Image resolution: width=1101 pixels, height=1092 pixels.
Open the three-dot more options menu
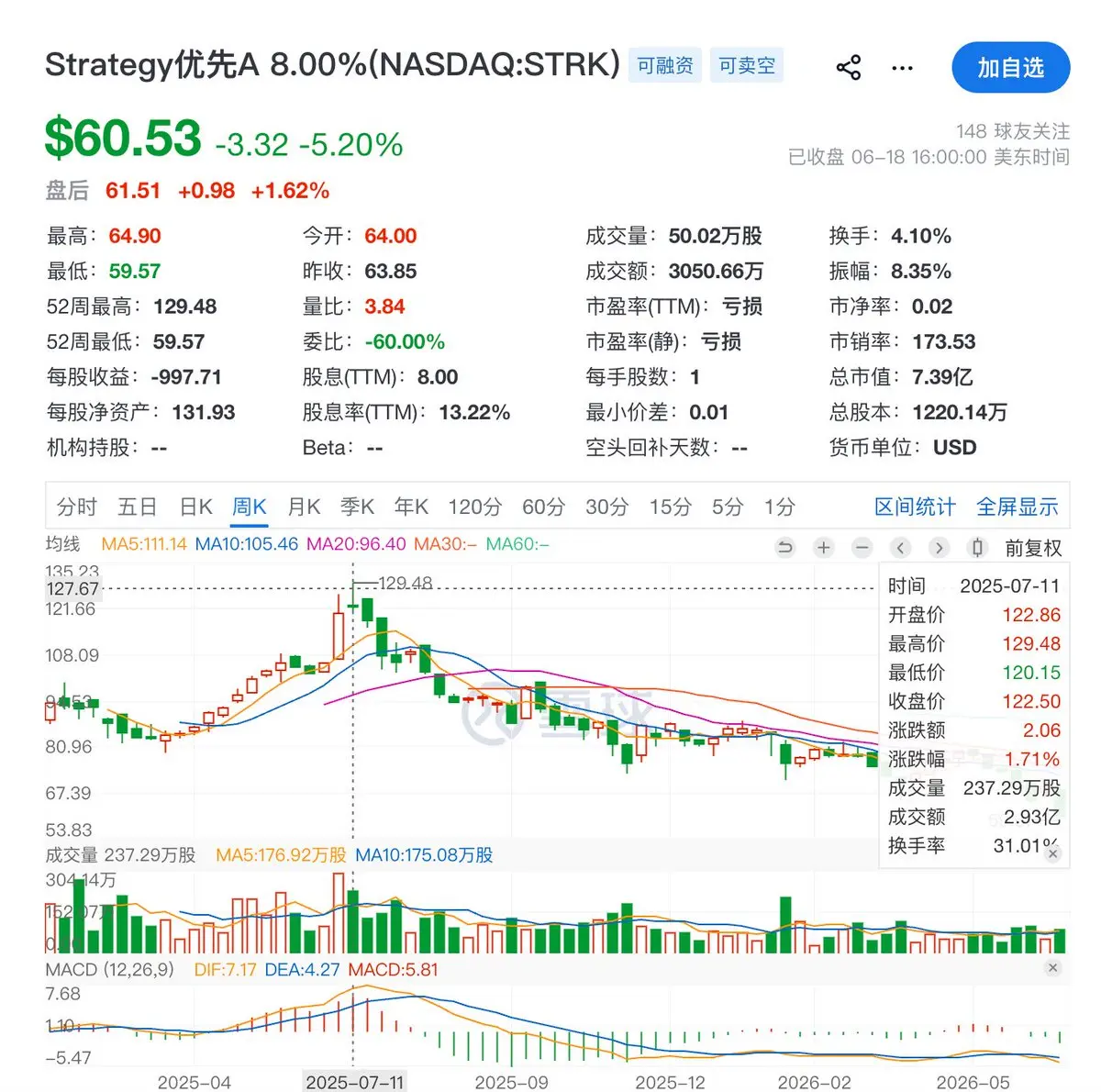tap(903, 68)
